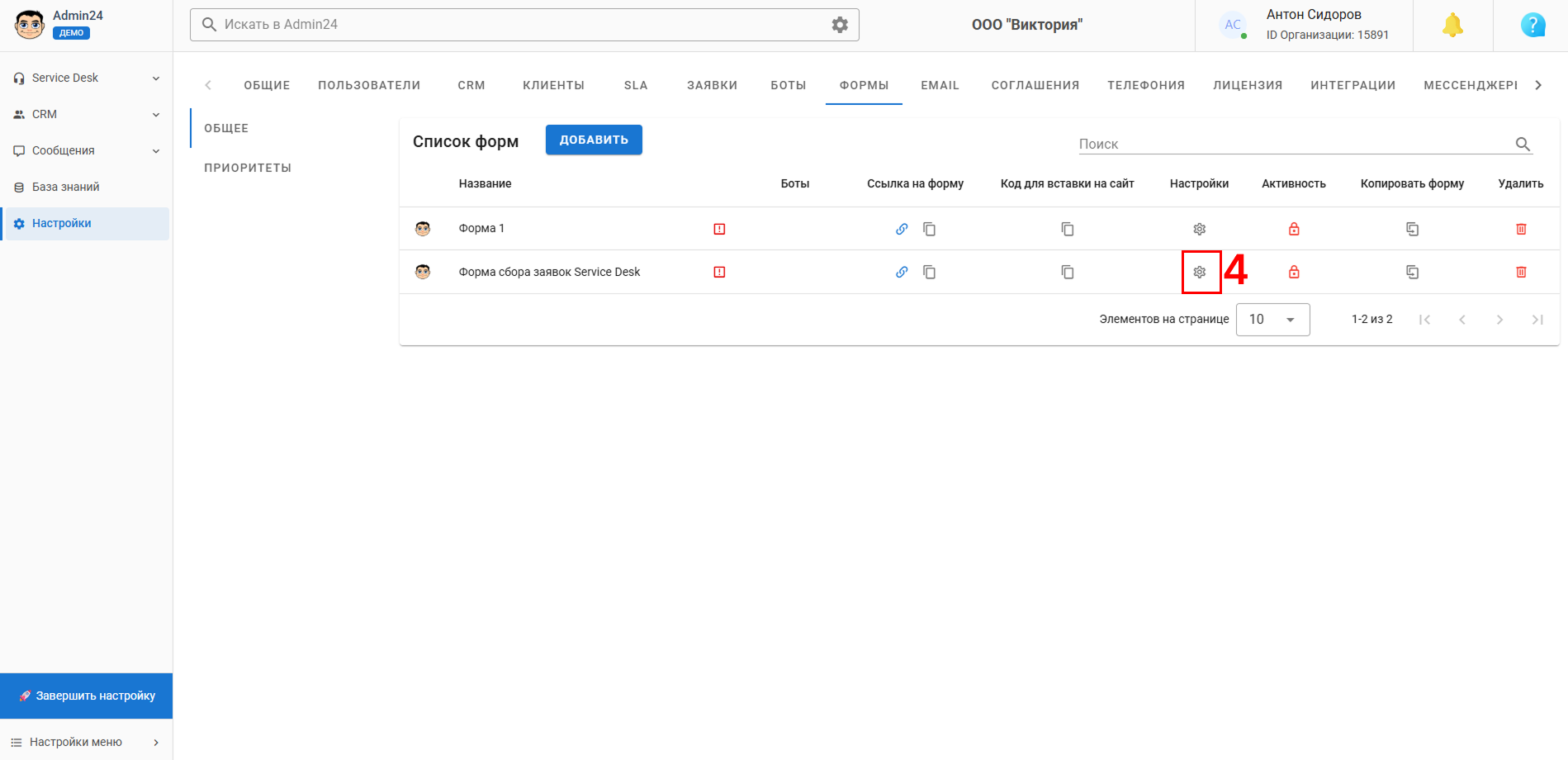The image size is (1568, 760).
Task: Click search settings gear in top search bar
Action: click(840, 25)
